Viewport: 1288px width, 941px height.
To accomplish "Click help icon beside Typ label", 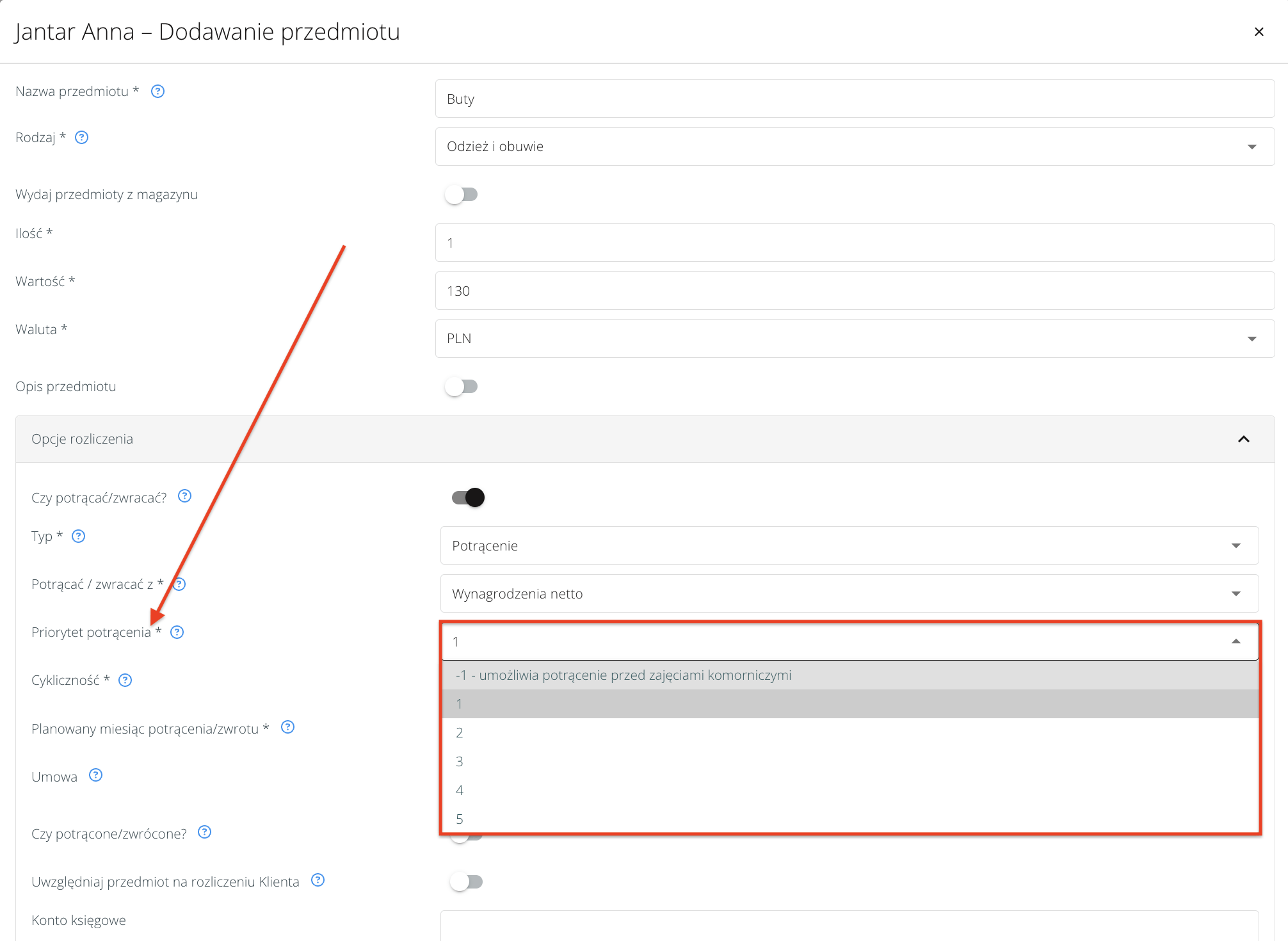I will pyautogui.click(x=78, y=536).
